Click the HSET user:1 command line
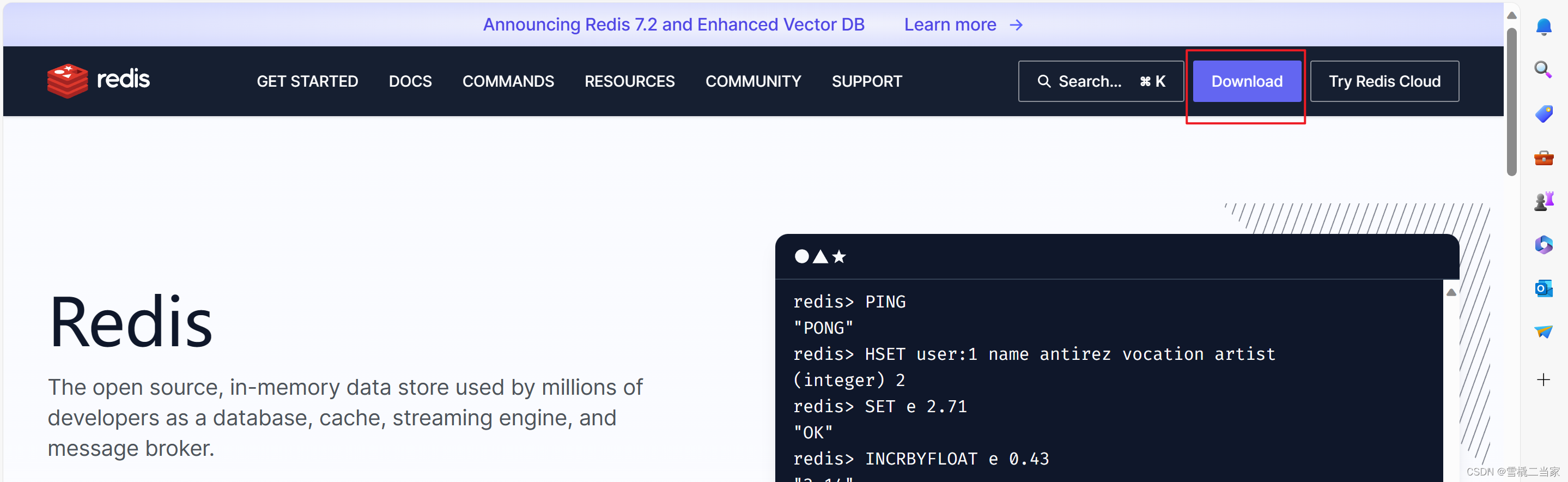 (1034, 354)
